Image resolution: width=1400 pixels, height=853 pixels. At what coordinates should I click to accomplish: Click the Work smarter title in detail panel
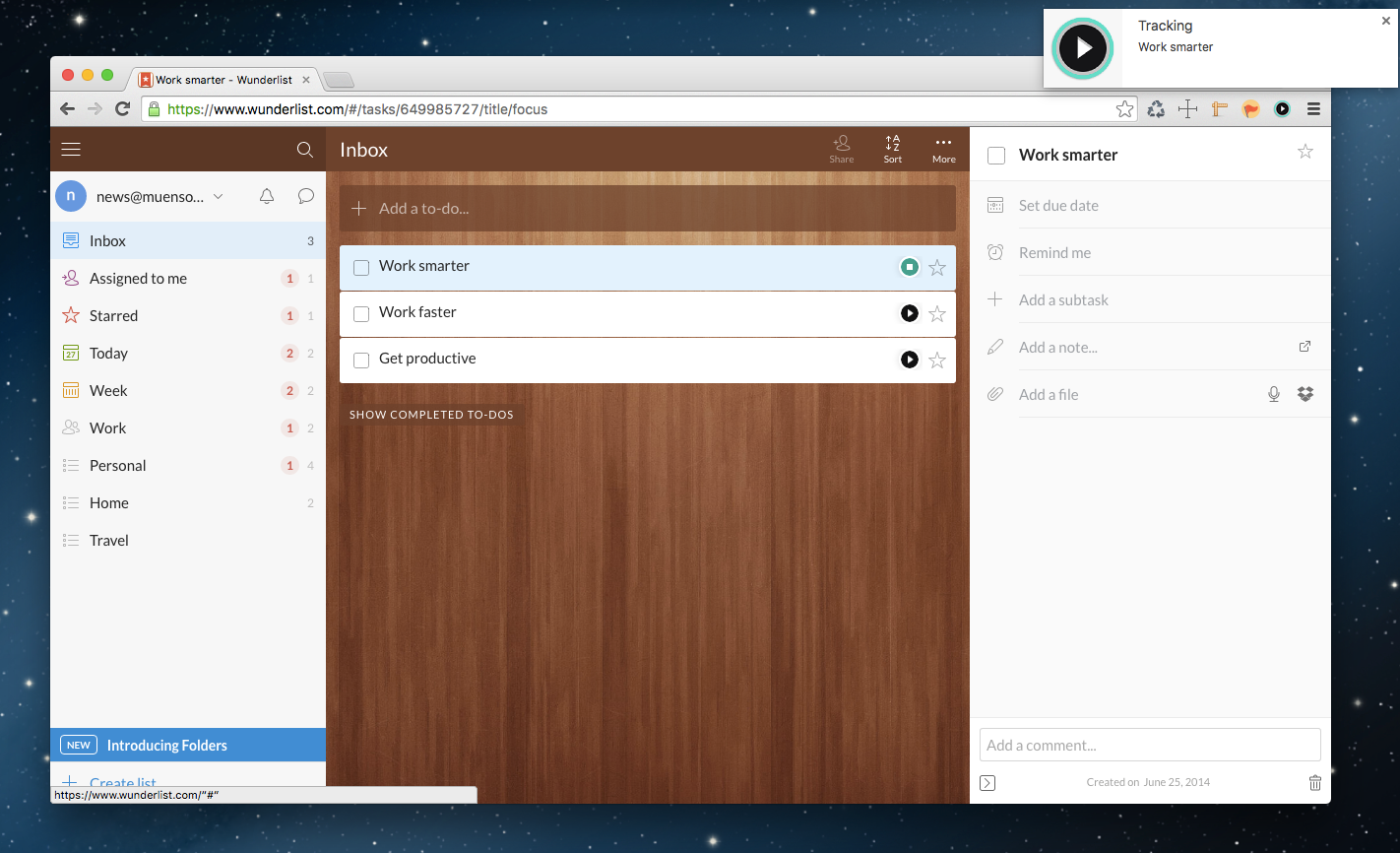[x=1068, y=155]
